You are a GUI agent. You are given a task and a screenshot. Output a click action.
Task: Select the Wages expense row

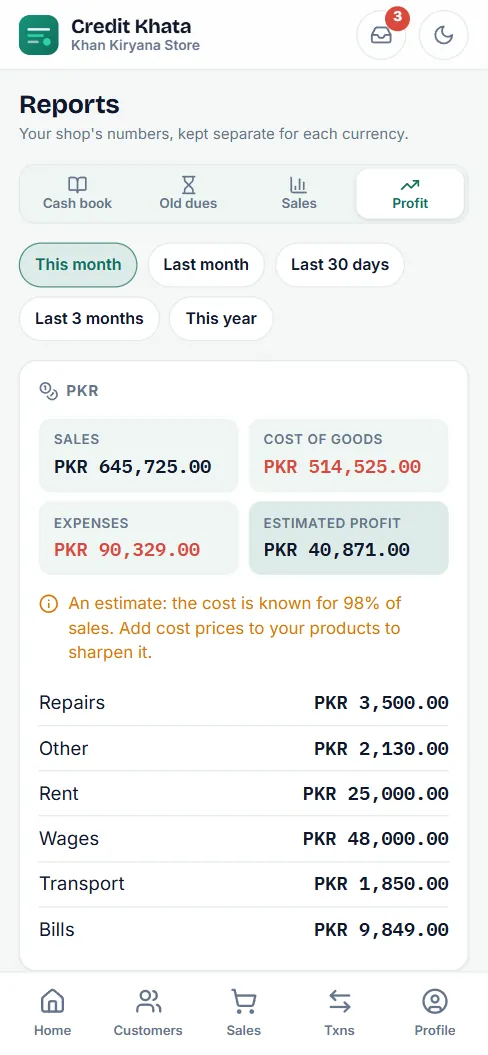tap(244, 839)
